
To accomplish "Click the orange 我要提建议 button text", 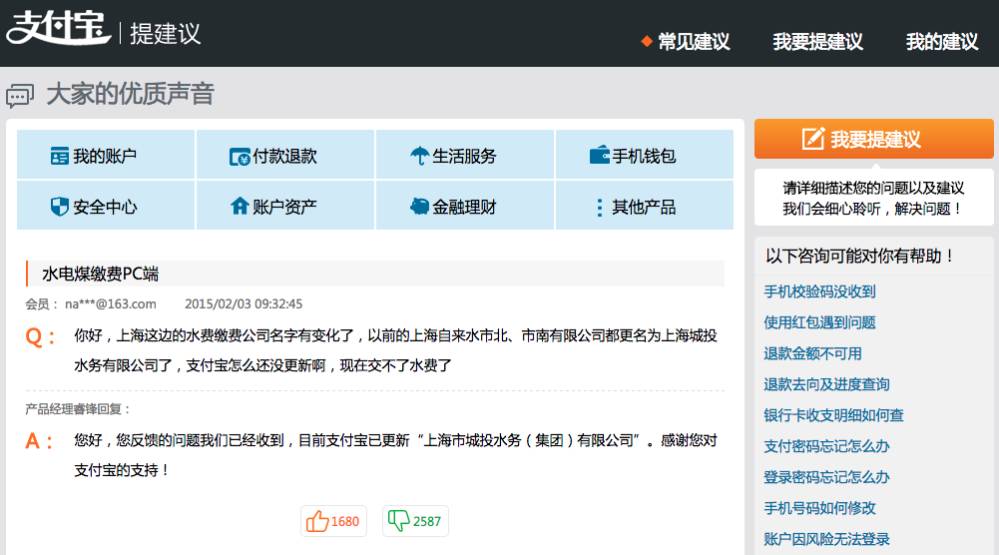I will coord(875,139).
